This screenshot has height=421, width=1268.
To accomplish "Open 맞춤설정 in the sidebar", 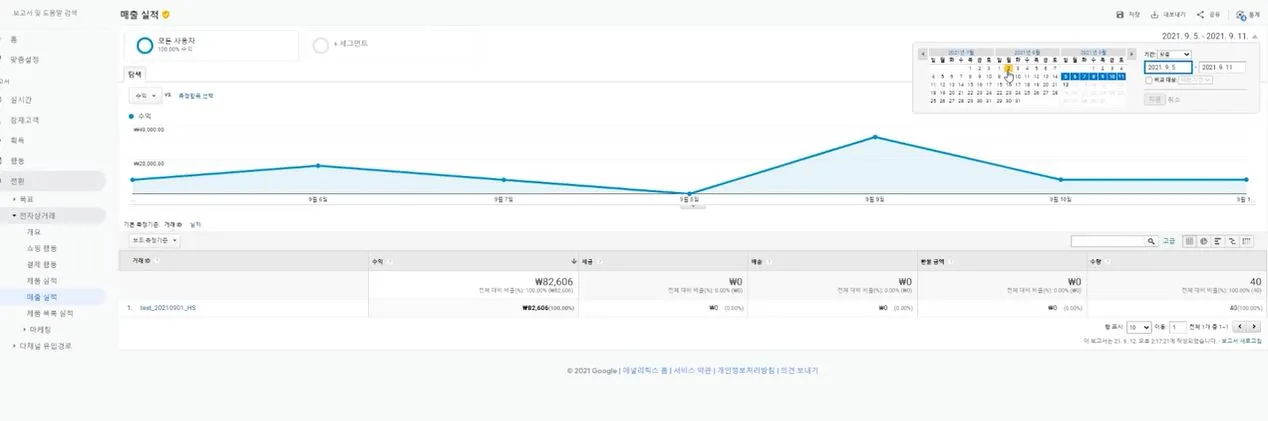I will (24, 60).
